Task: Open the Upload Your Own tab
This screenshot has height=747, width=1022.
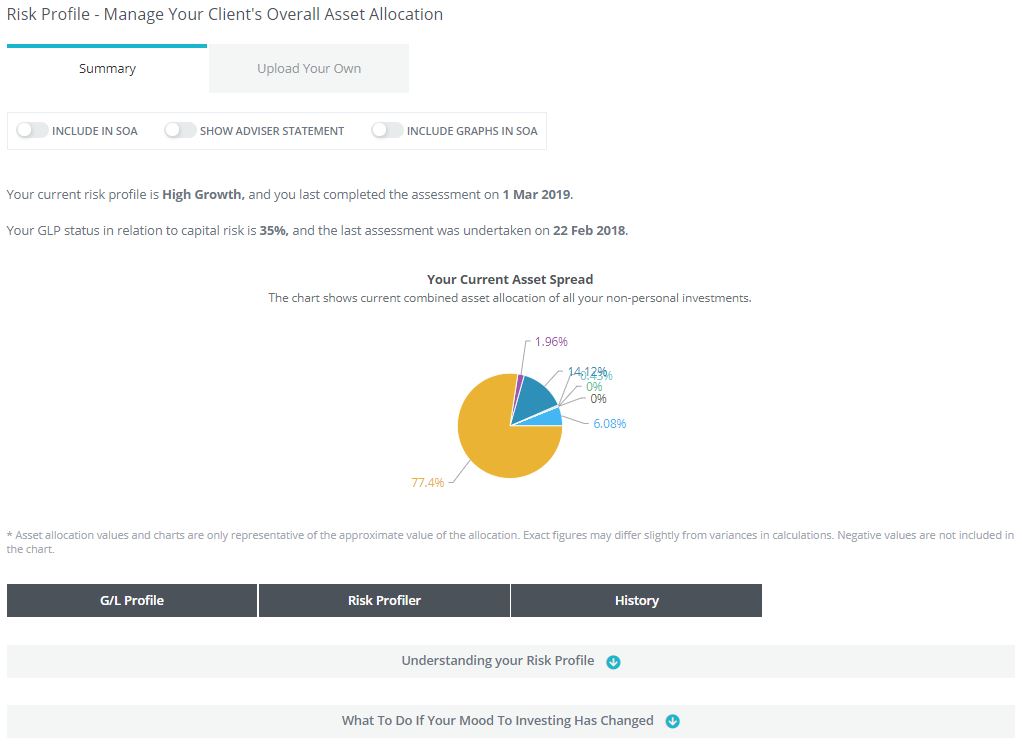Action: coord(309,69)
